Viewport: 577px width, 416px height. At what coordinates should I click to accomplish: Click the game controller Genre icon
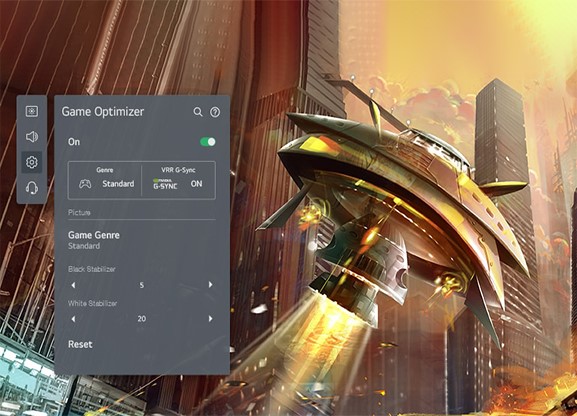pos(85,183)
